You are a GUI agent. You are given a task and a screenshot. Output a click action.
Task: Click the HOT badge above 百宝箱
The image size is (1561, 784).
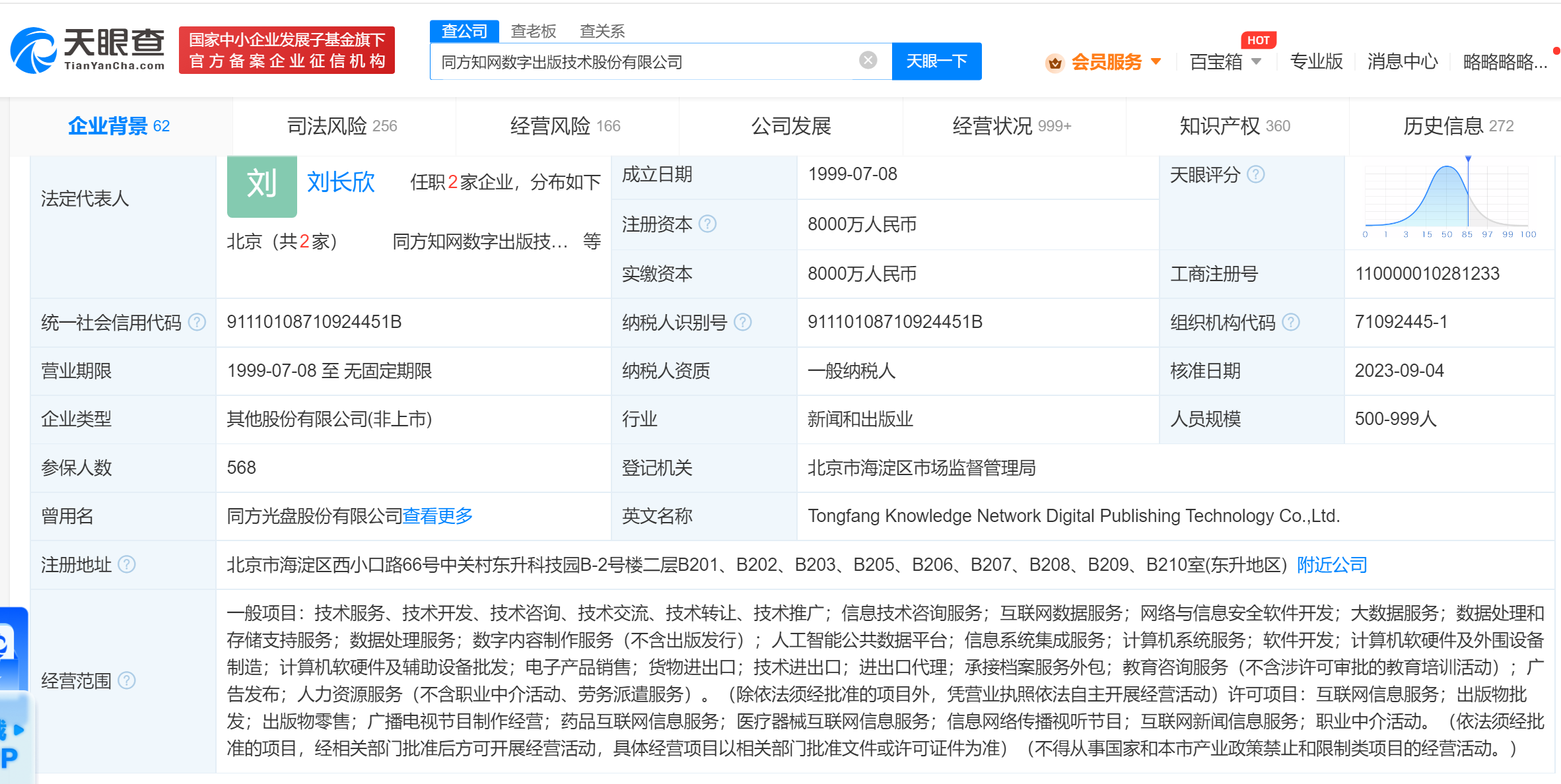click(x=1258, y=40)
